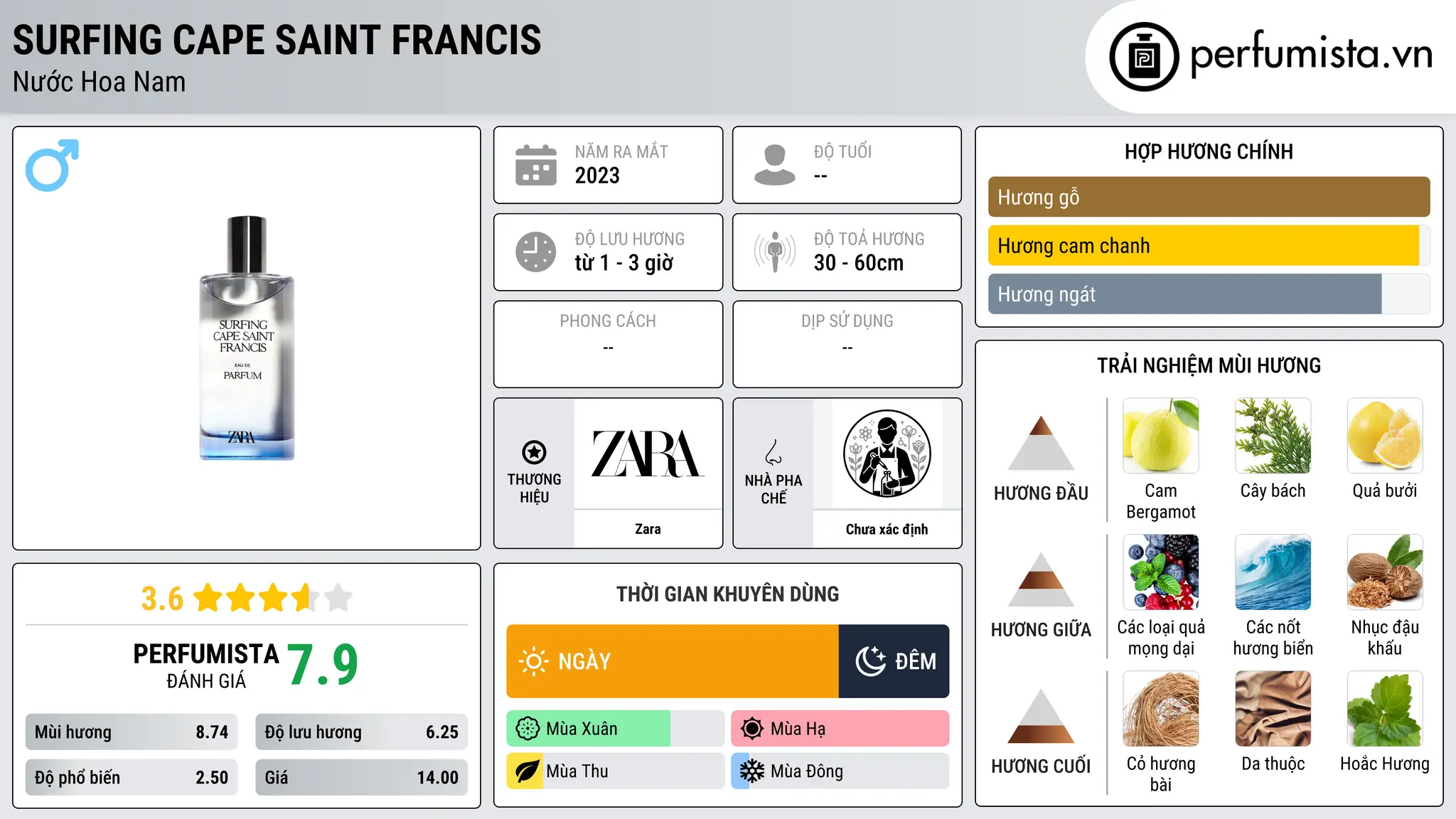Screen dimensions: 1456x819
Task: Click the NGÀY daytime bar
Action: coord(673,661)
